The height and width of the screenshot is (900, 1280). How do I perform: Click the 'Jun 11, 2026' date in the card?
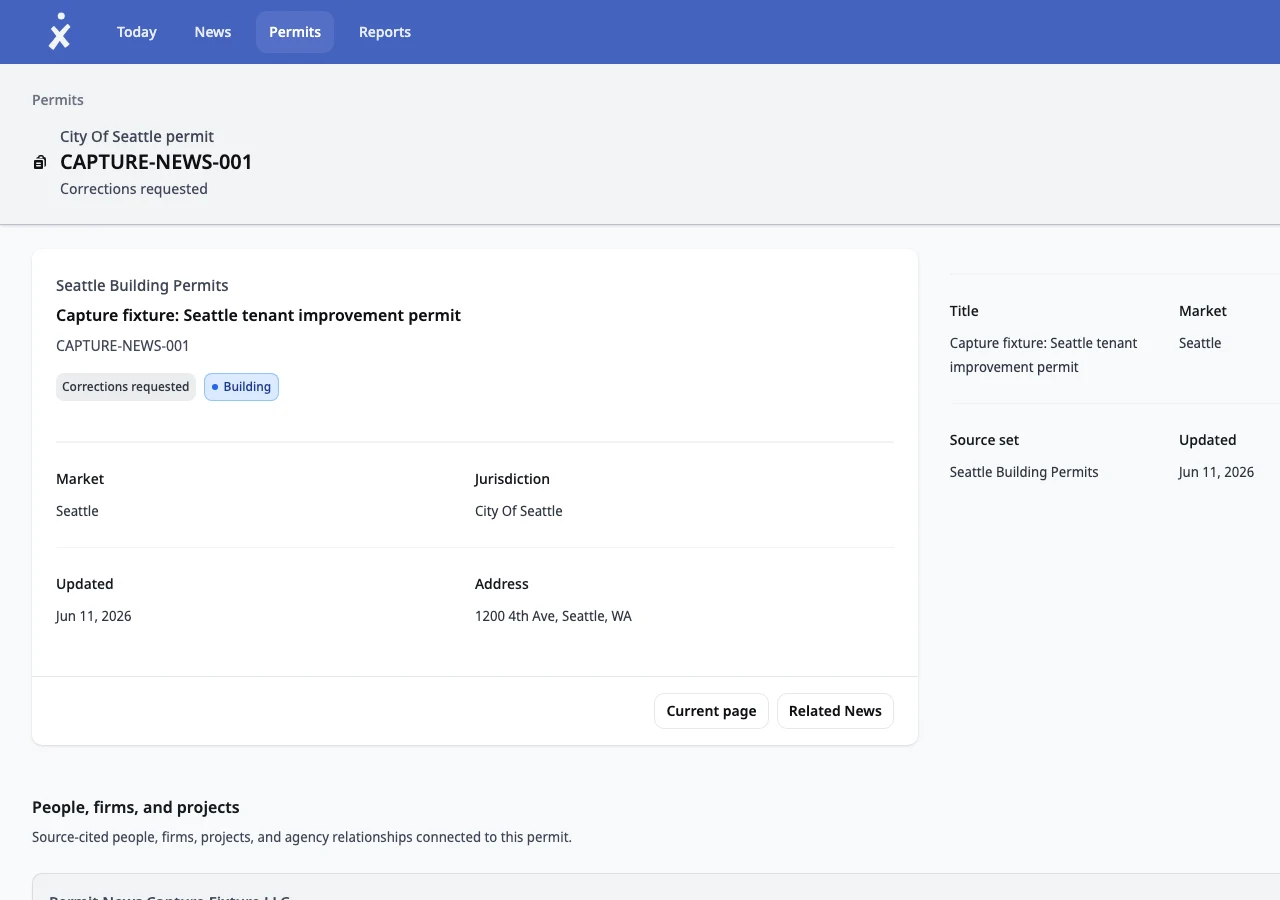[x=94, y=616]
